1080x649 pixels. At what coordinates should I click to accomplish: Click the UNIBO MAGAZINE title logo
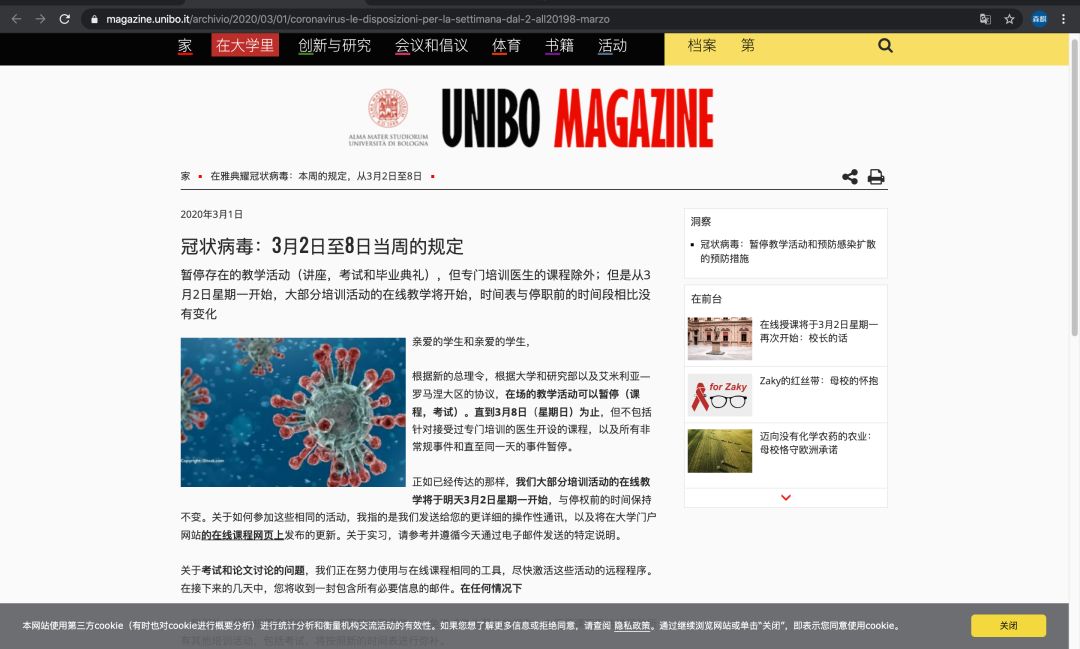pyautogui.click(x=577, y=118)
